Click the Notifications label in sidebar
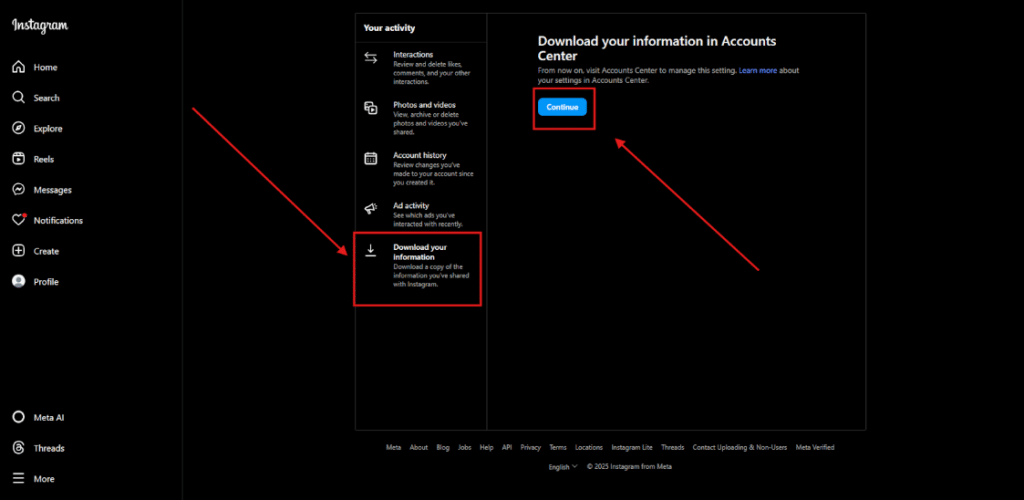1024x500 pixels. [58, 221]
